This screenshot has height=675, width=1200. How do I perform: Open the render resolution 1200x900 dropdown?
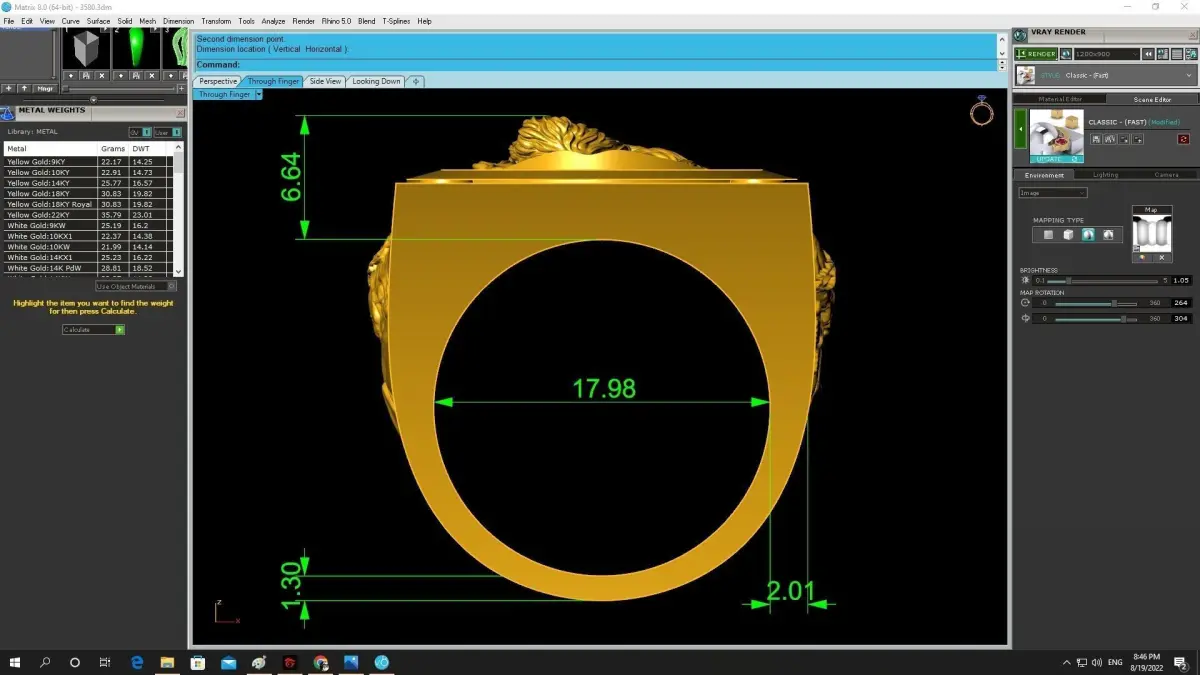tap(1107, 54)
